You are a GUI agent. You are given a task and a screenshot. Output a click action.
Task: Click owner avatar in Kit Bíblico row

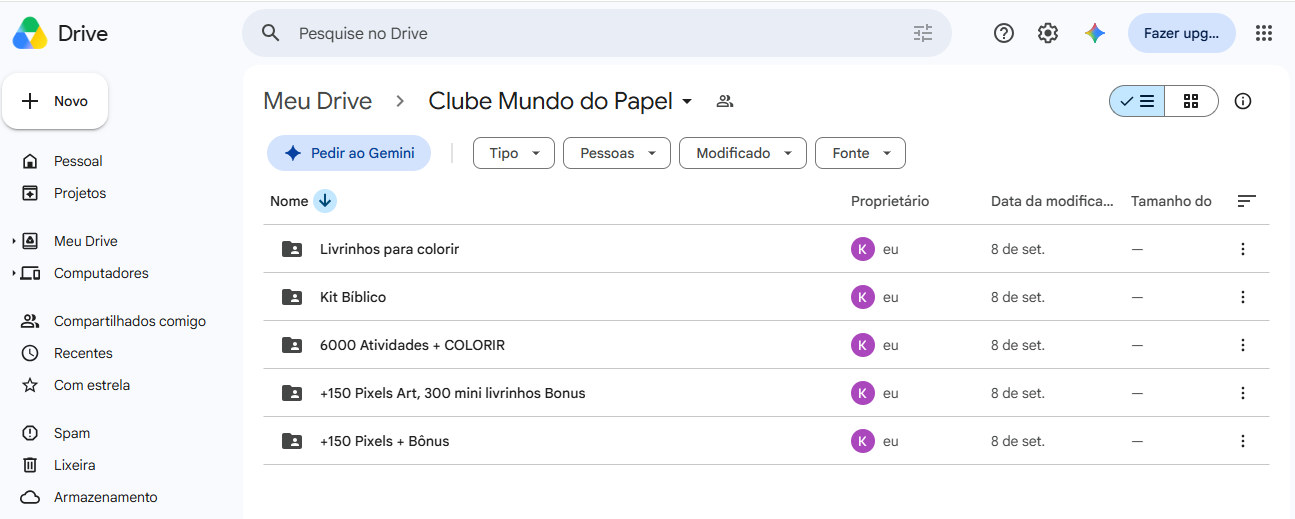click(x=863, y=297)
